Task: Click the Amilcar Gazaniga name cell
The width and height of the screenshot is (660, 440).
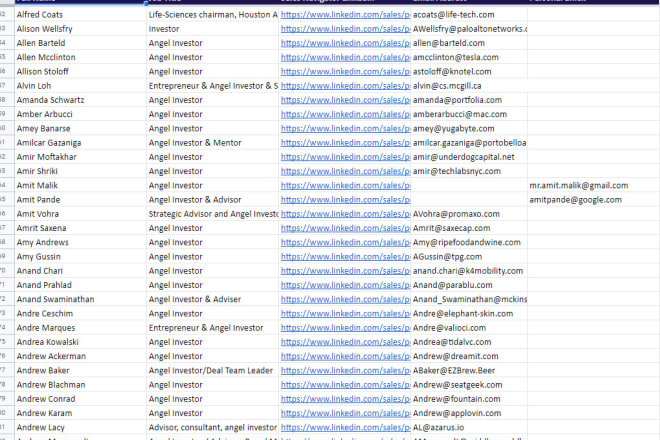Action: coord(80,143)
